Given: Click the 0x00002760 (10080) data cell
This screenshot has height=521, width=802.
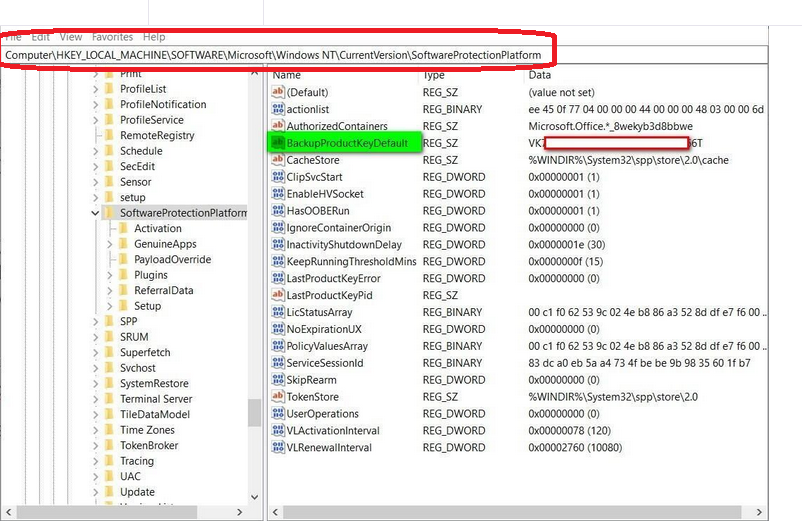Looking at the screenshot, I should pos(575,447).
